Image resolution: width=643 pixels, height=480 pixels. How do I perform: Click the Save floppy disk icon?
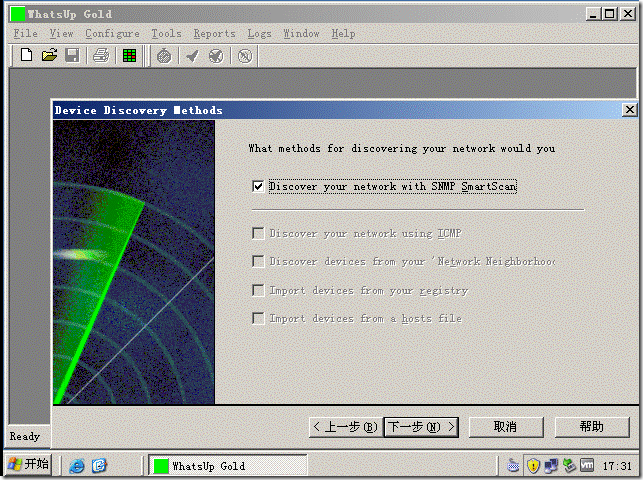[x=72, y=55]
